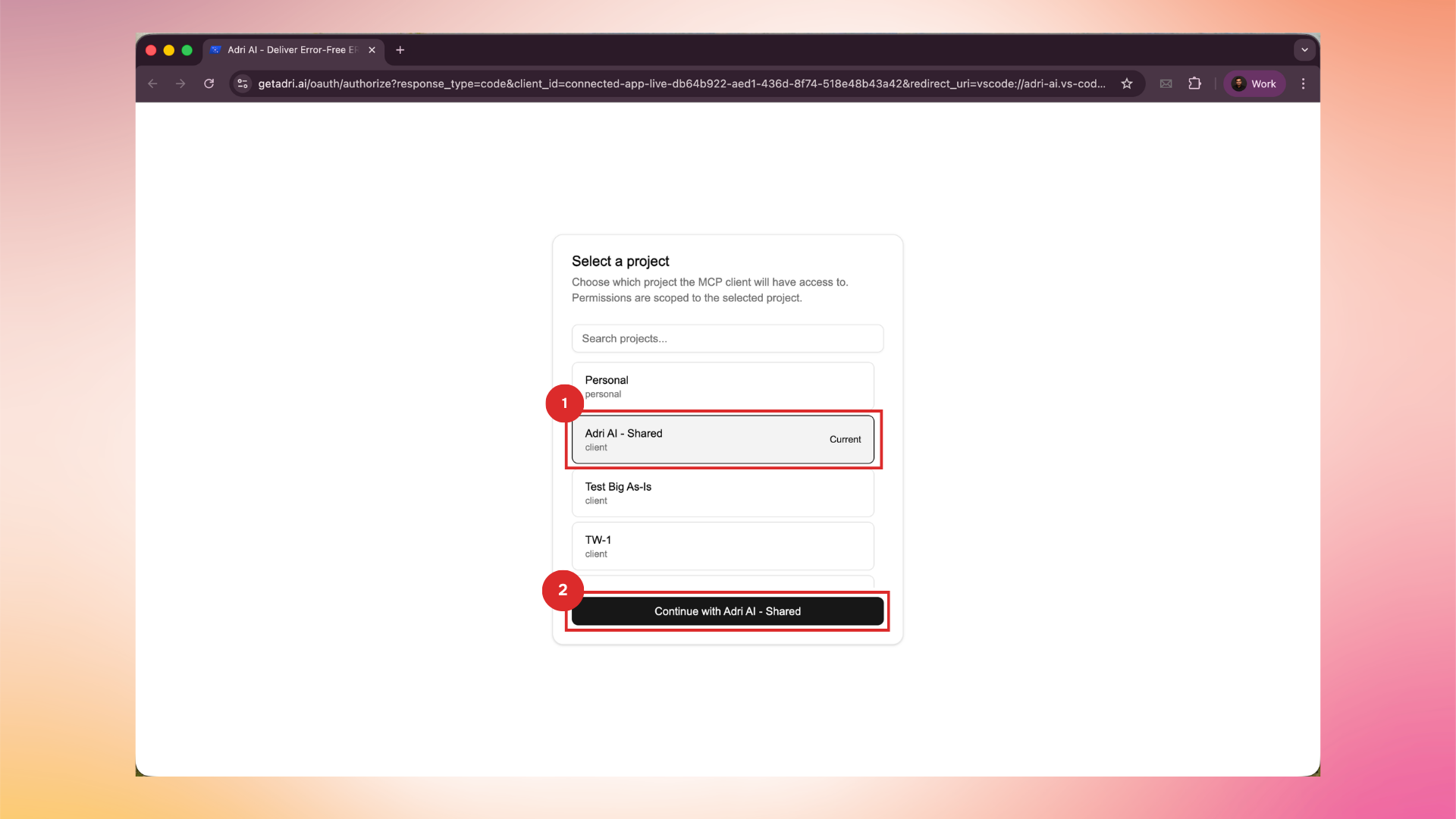Click Continue with Adri AI - Shared
This screenshot has height=819, width=1456.
726,611
